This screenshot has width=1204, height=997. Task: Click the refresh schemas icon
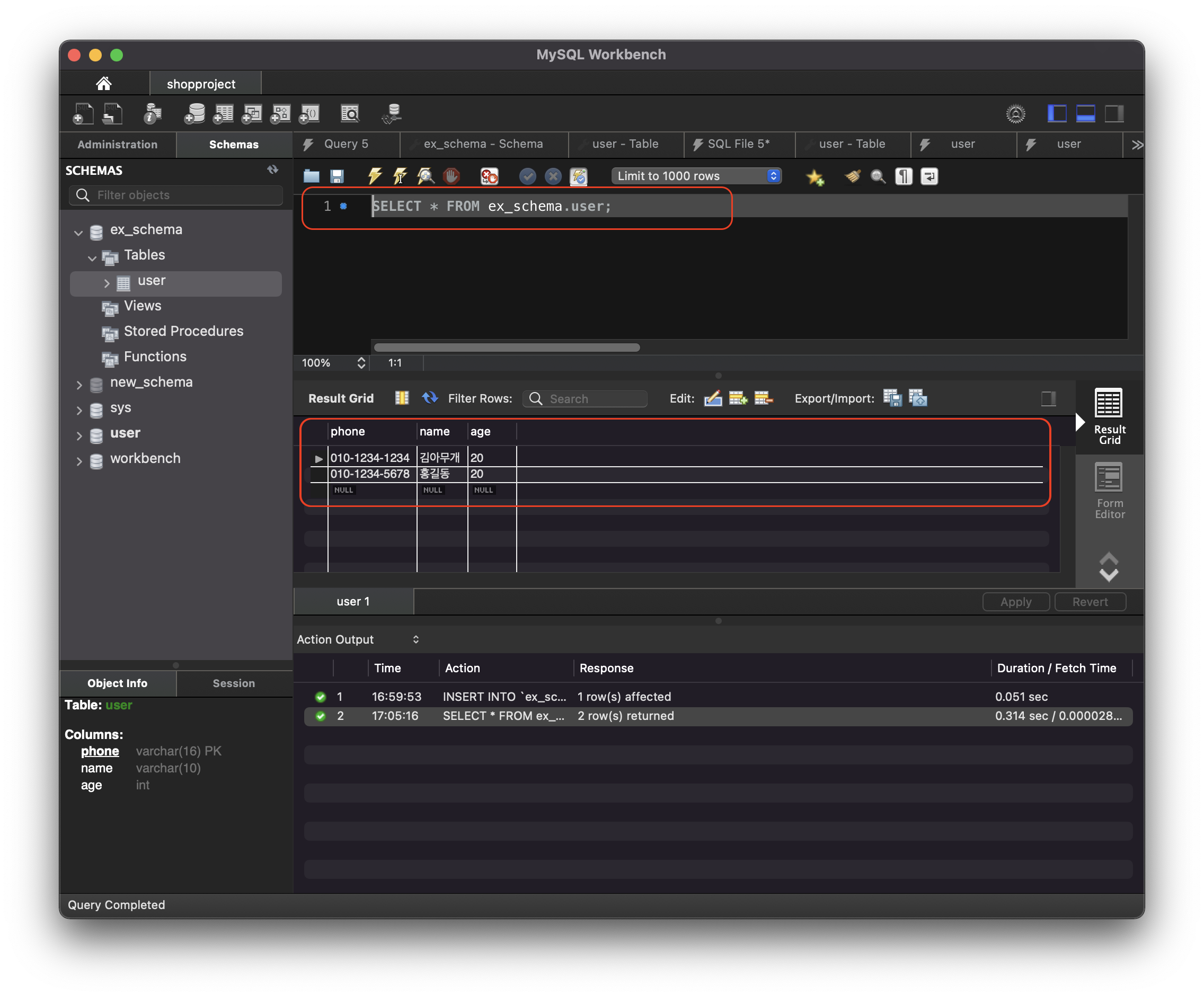click(x=273, y=170)
